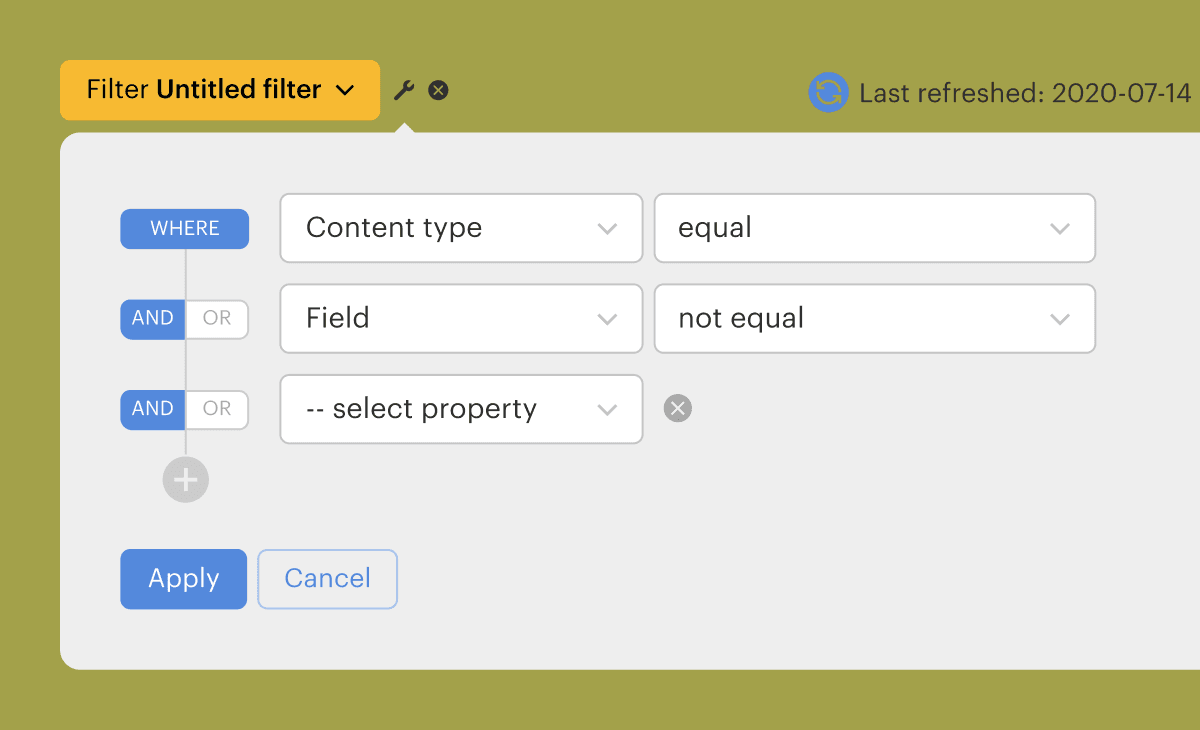Click the Apply button
Viewport: 1200px width, 730px height.
(x=183, y=579)
